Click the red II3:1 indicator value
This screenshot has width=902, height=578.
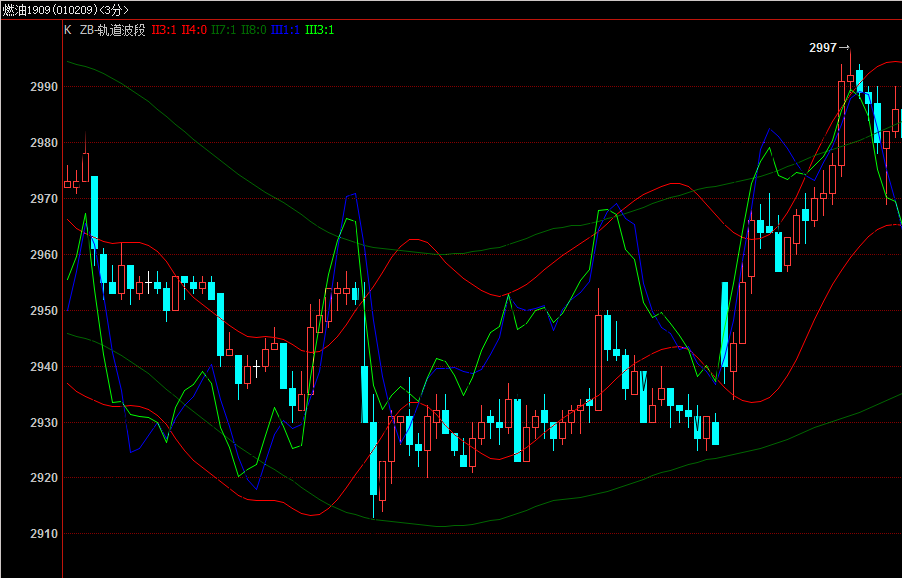click(x=164, y=30)
